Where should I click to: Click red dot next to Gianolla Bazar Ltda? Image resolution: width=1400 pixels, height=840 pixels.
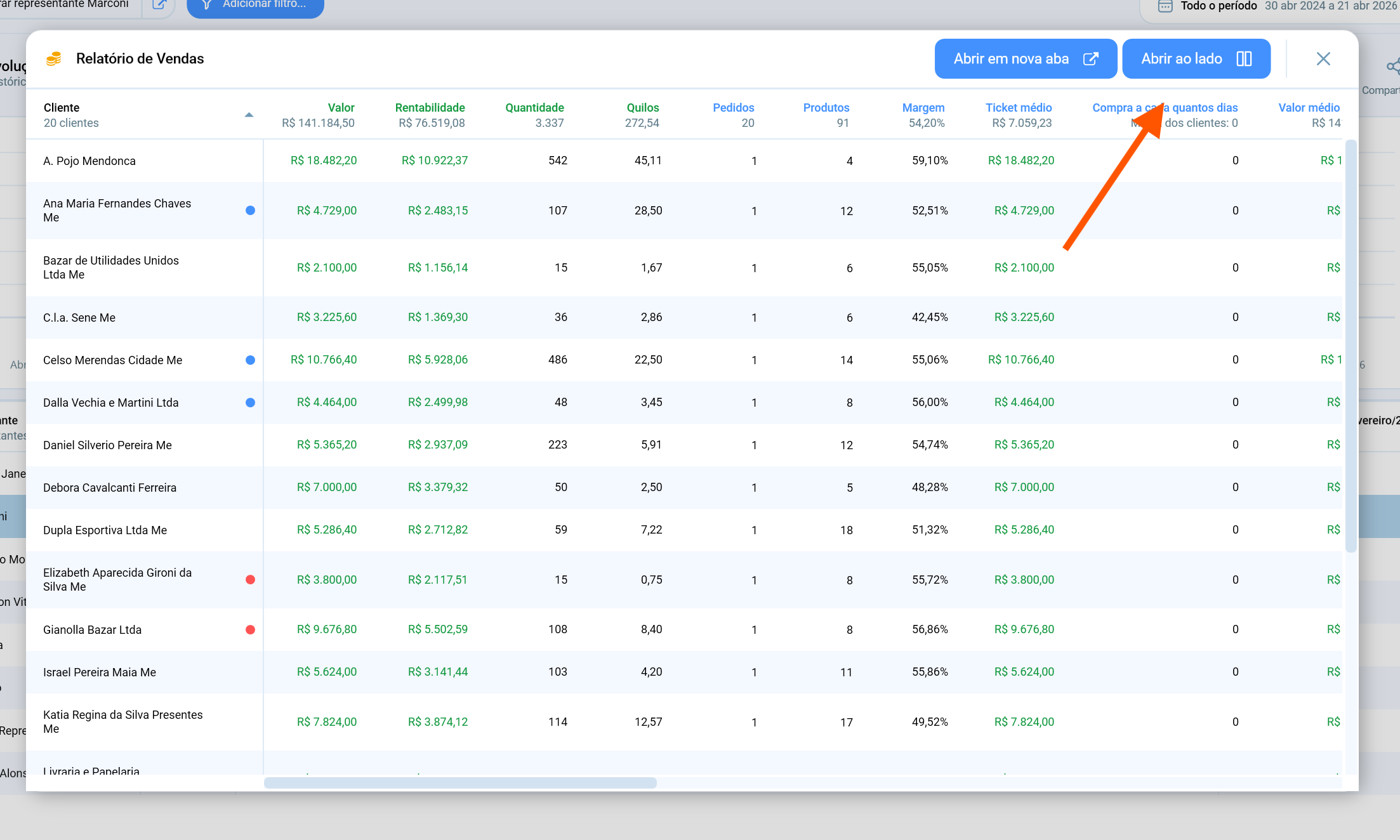coord(250,630)
